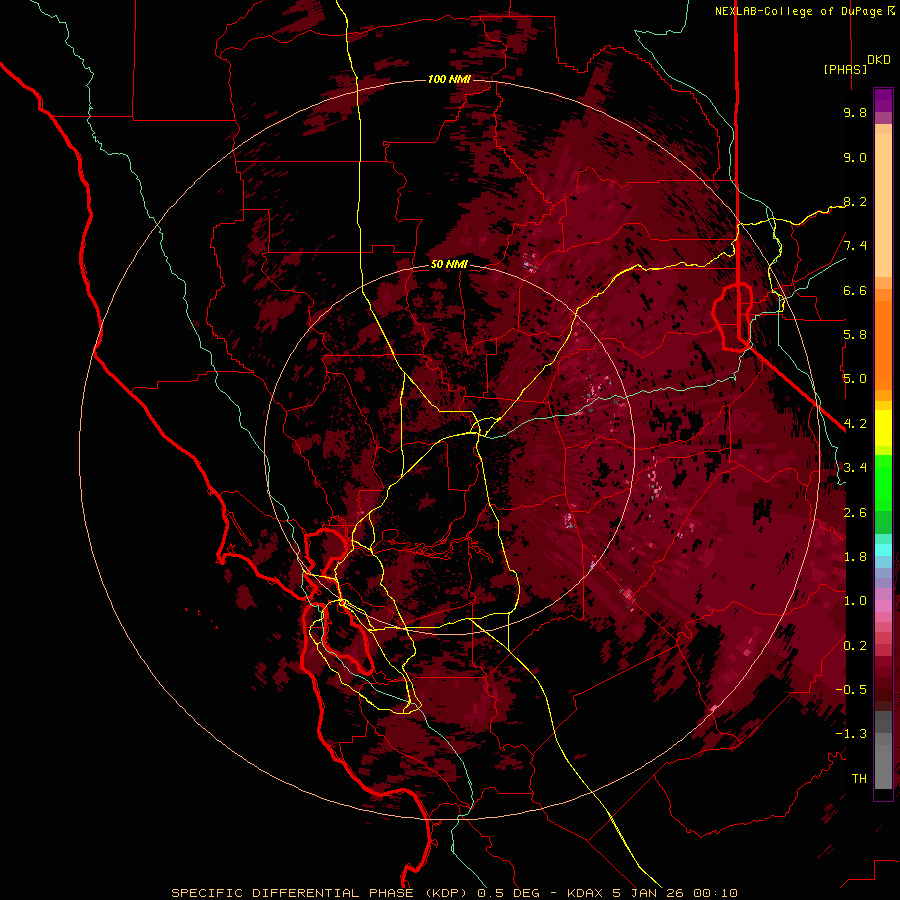Click the 50 NMI range ring label
Screen dimensions: 900x900
point(449,265)
